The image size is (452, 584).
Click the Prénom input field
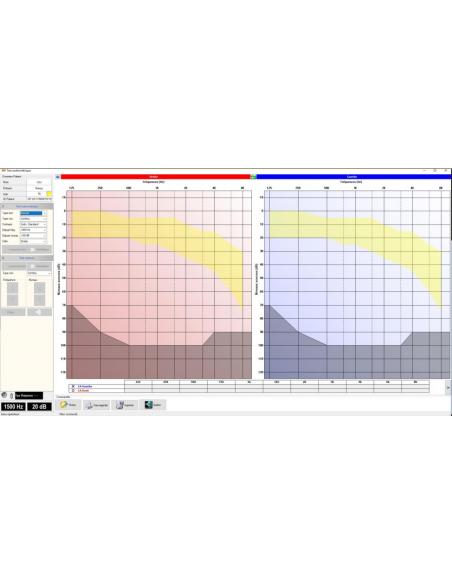39,188
